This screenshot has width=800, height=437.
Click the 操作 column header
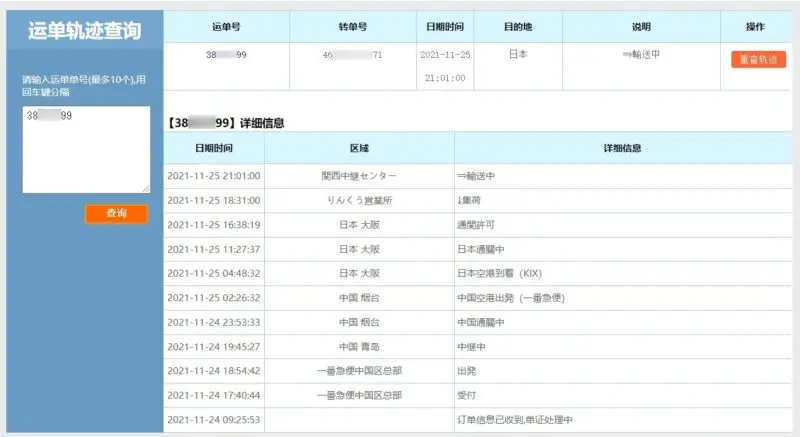tap(756, 27)
